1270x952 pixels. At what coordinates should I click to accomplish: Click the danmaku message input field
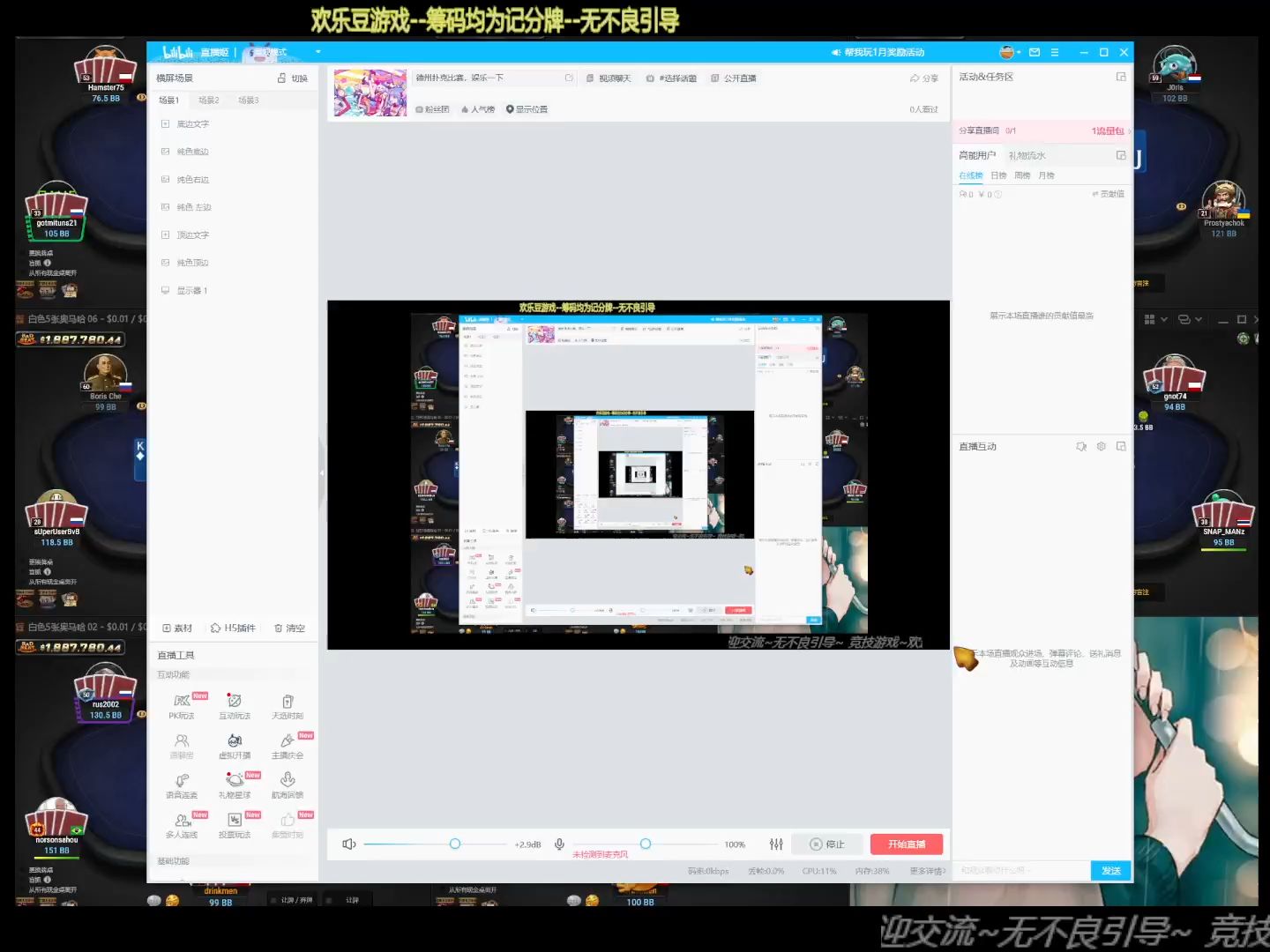click(x=1022, y=871)
